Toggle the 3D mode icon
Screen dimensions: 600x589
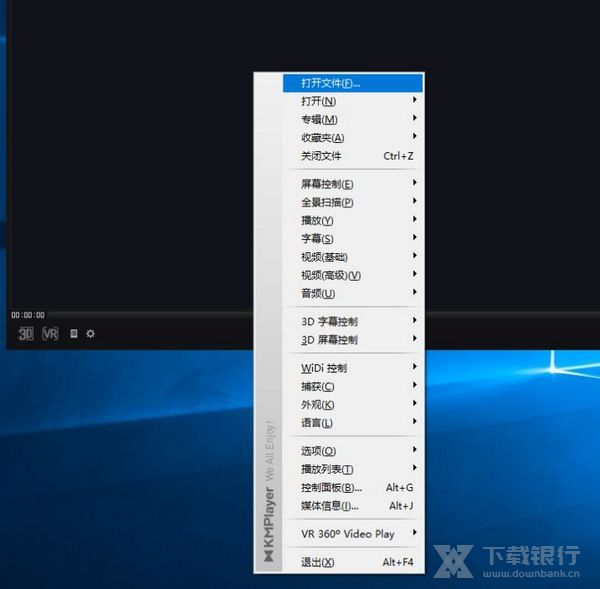(x=26, y=334)
